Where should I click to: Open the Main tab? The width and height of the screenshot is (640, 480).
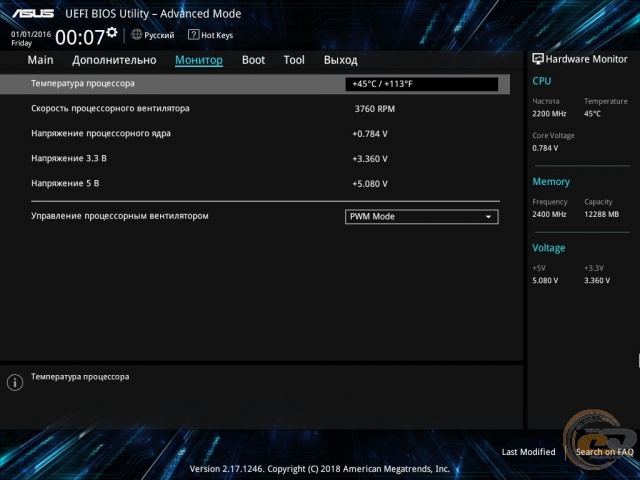[40, 60]
